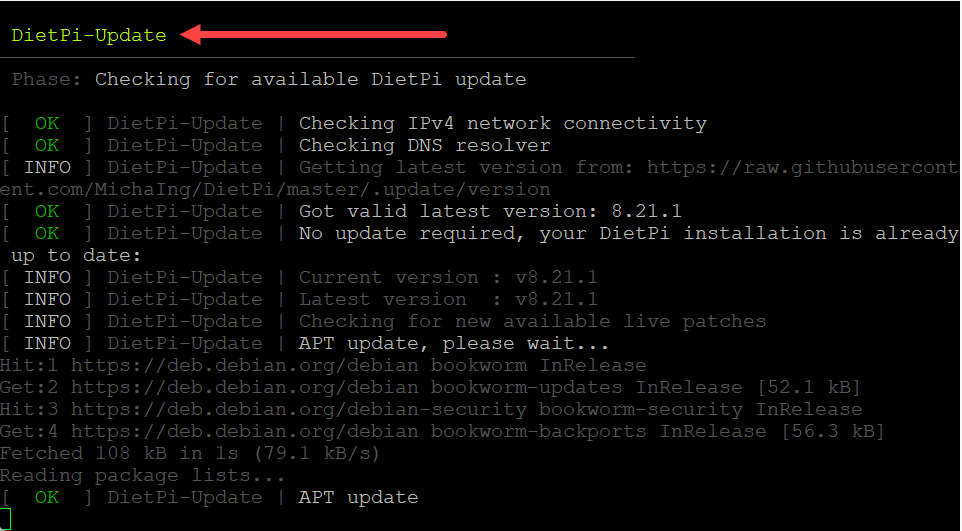Click the INFO tag beside Current version

click(x=47, y=277)
